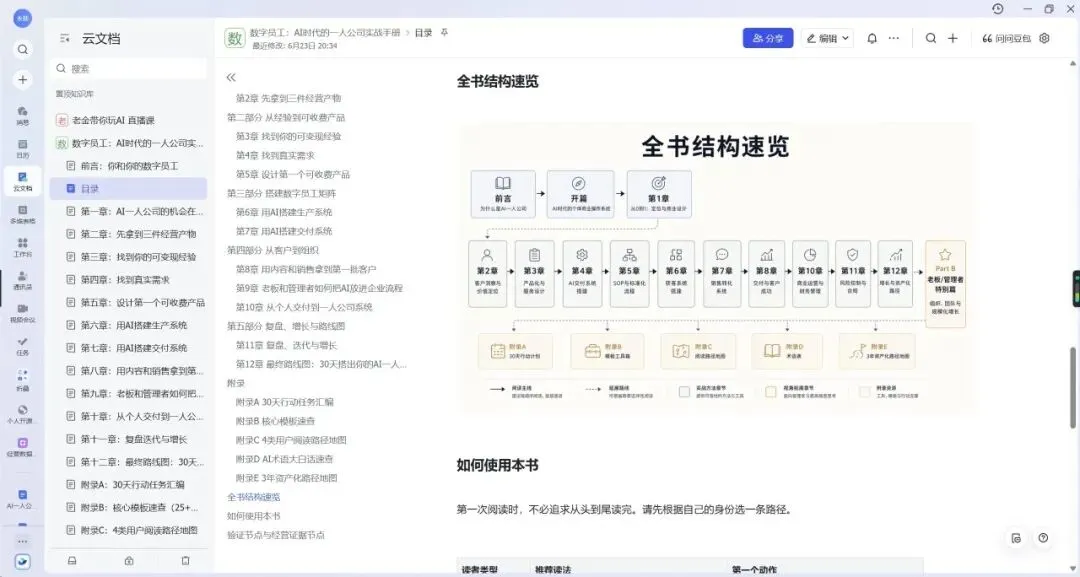Click the pin icon next to the 目录 breadcrumb
Screen dimensions: 1080x577
[x=444, y=32]
